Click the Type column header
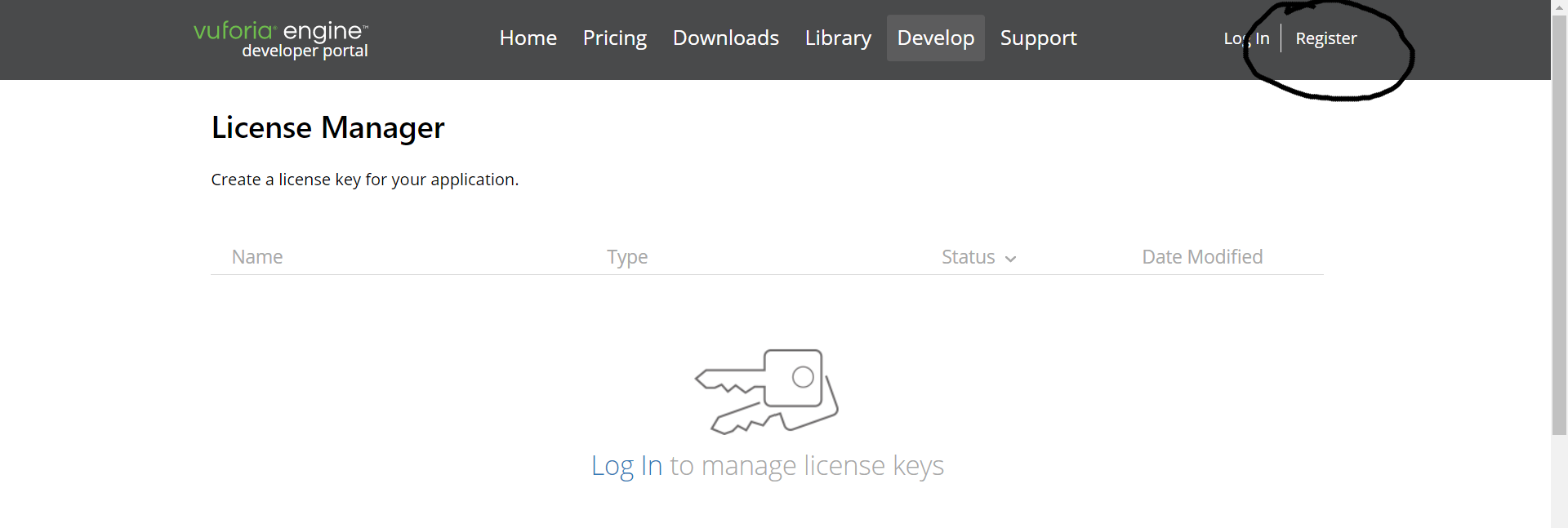 tap(627, 257)
